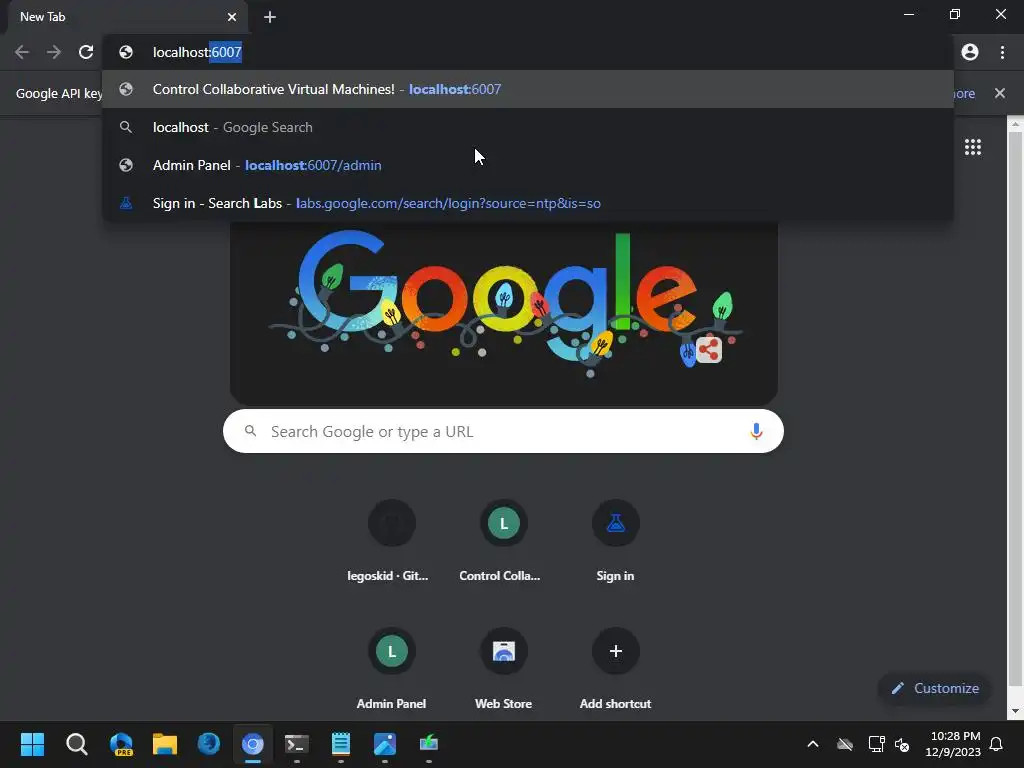The image size is (1024, 768).
Task: Click the Search Google or type a URL box
Action: pos(503,431)
